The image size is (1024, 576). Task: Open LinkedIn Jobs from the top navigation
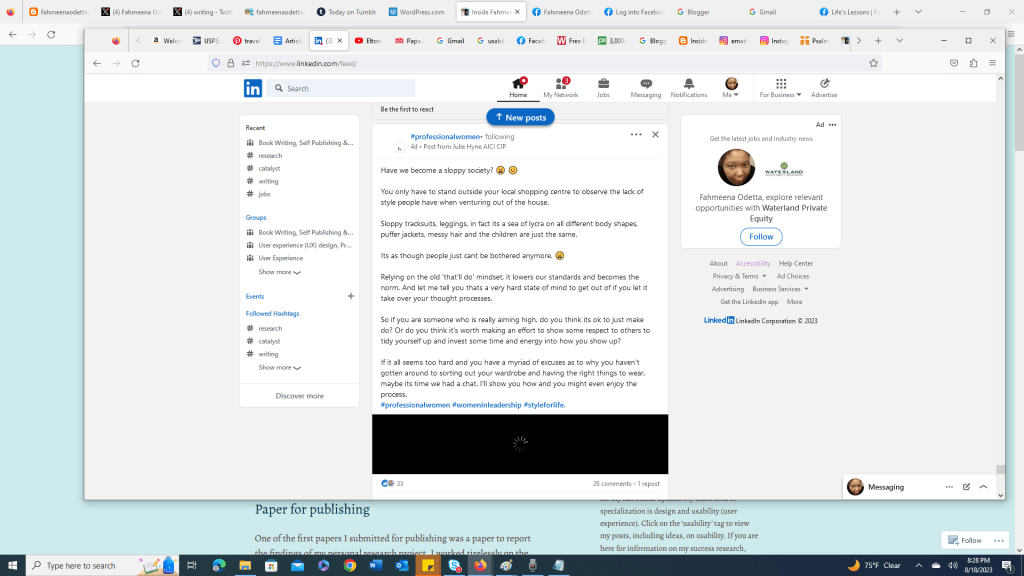[x=603, y=88]
